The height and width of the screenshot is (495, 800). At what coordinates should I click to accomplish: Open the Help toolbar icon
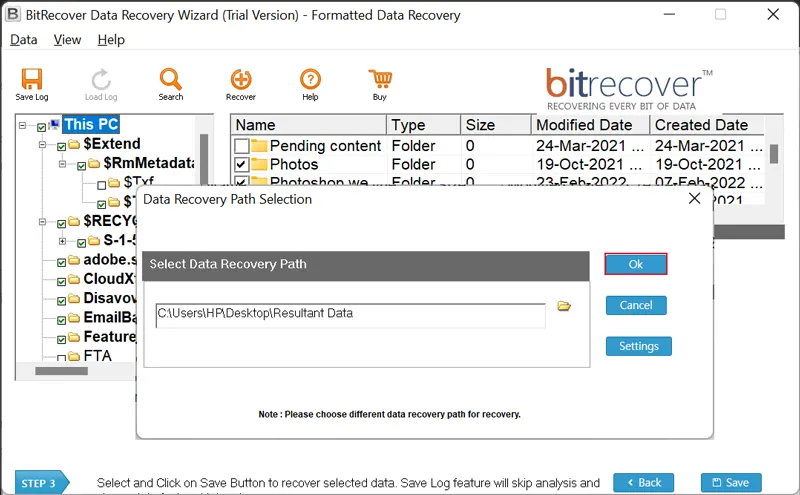[x=310, y=84]
